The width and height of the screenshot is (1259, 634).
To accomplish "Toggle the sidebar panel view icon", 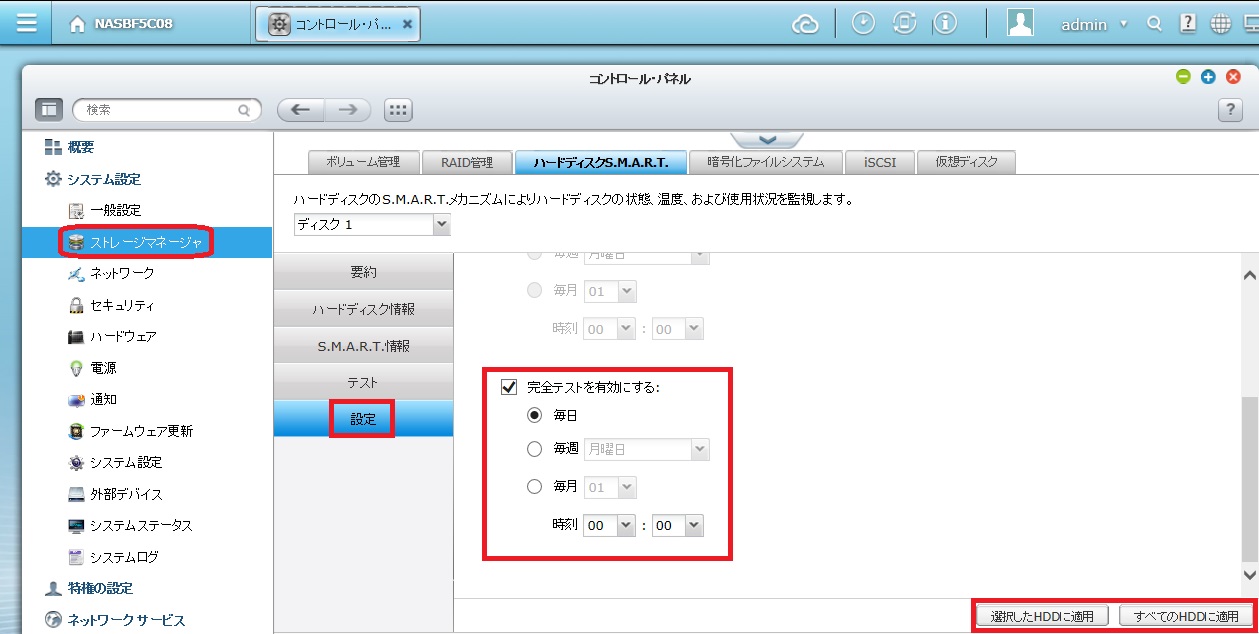I will coord(49,110).
